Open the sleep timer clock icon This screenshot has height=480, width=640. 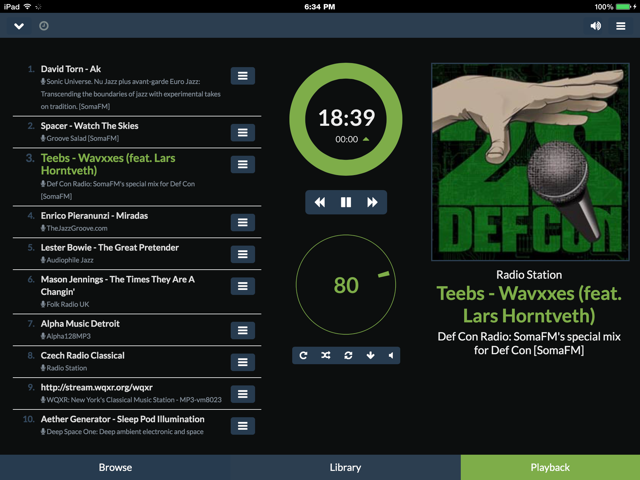44,26
